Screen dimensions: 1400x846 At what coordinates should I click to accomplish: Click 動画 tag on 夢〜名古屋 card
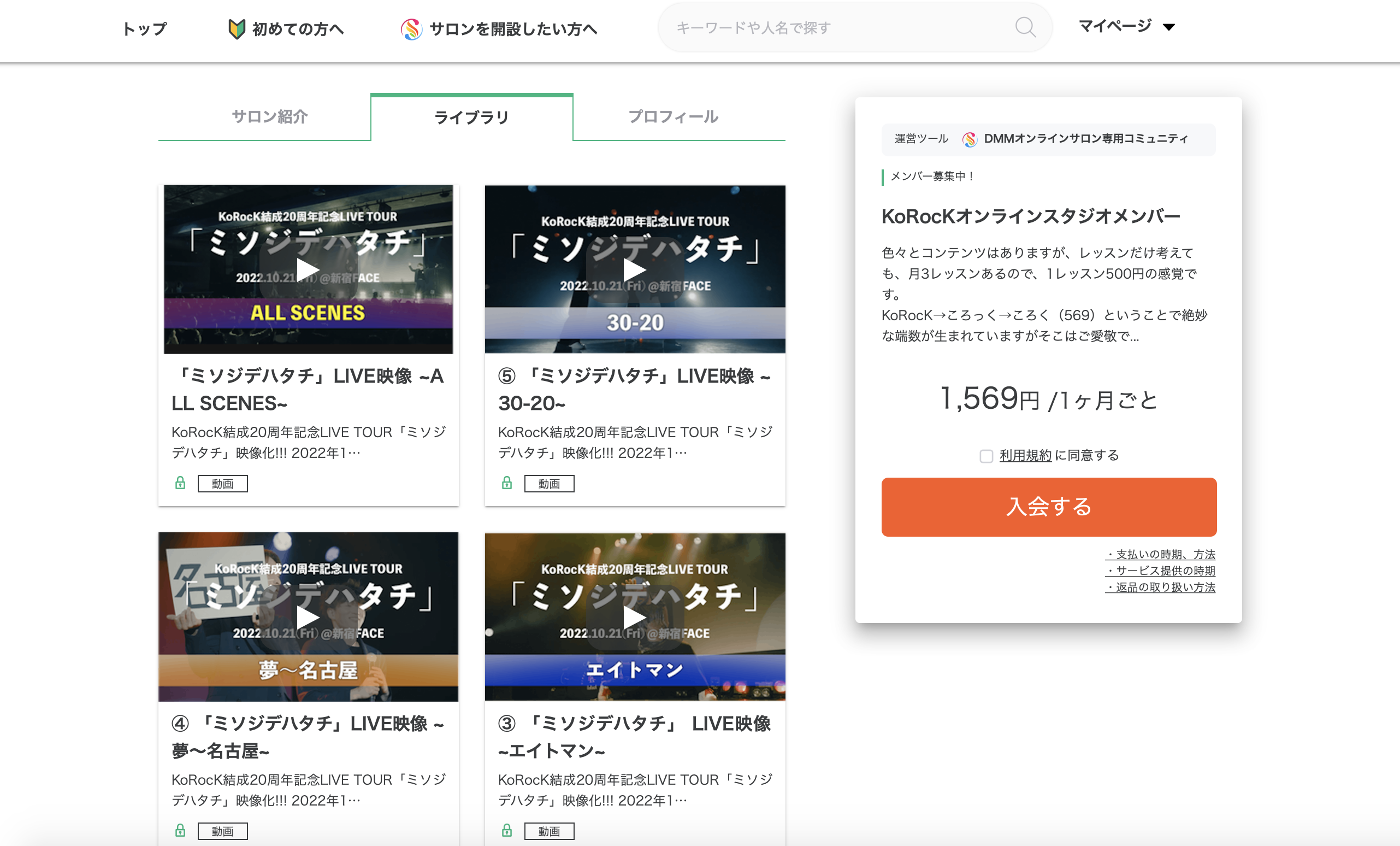[x=222, y=831]
